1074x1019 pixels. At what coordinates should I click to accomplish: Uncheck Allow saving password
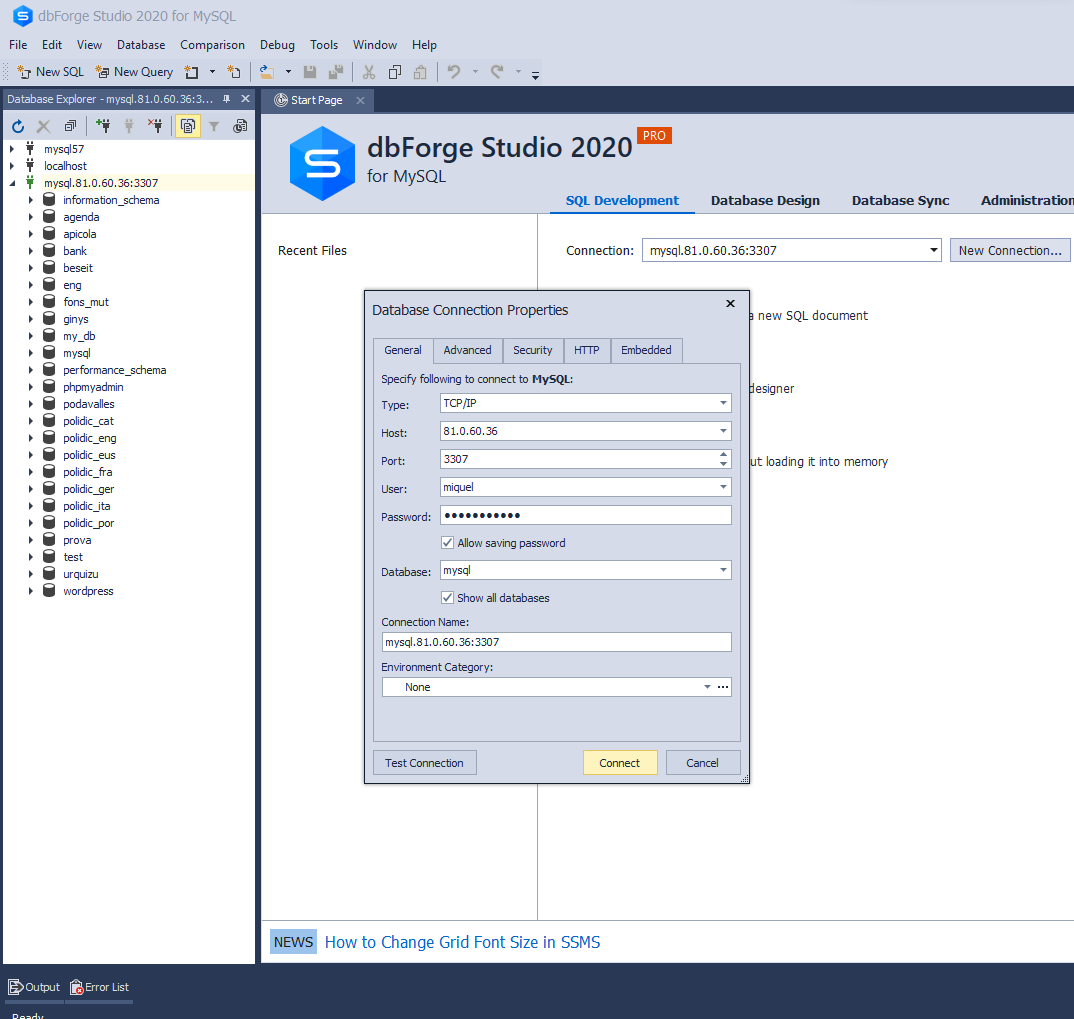pos(449,543)
